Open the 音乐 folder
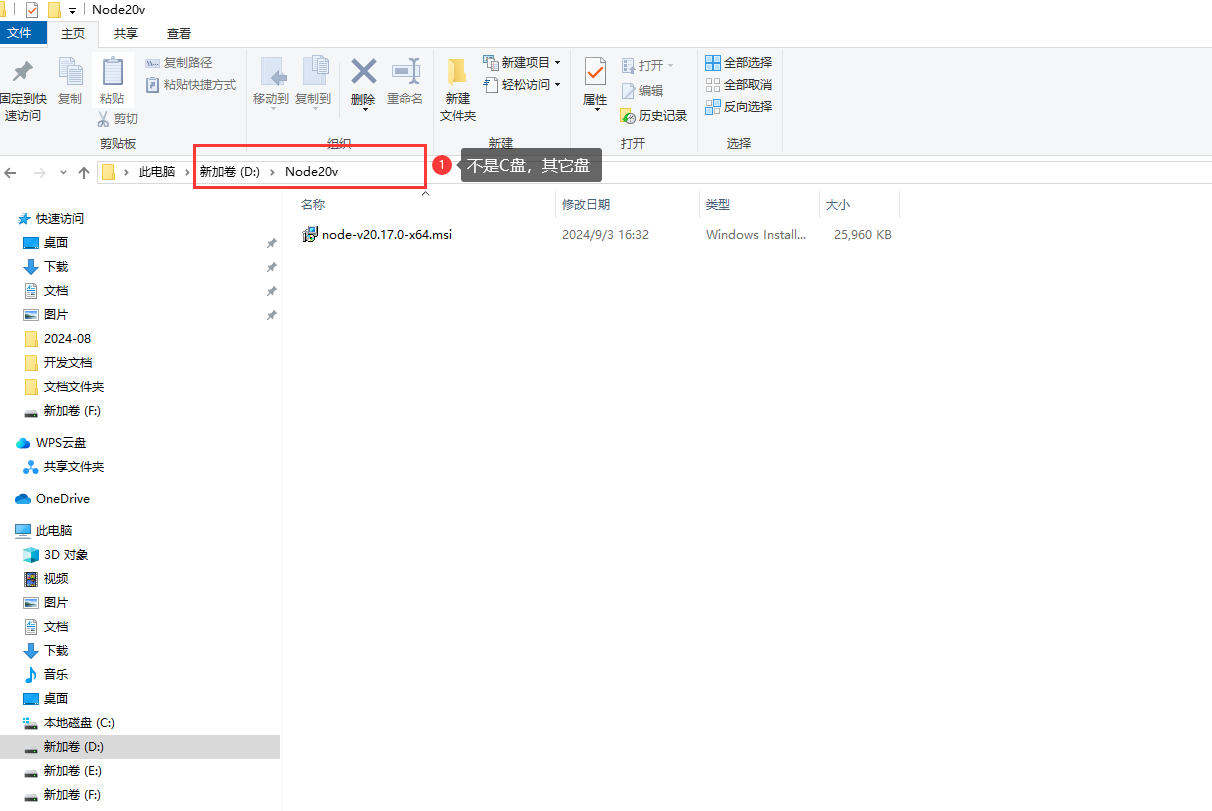The image size is (1212, 811). [x=56, y=675]
